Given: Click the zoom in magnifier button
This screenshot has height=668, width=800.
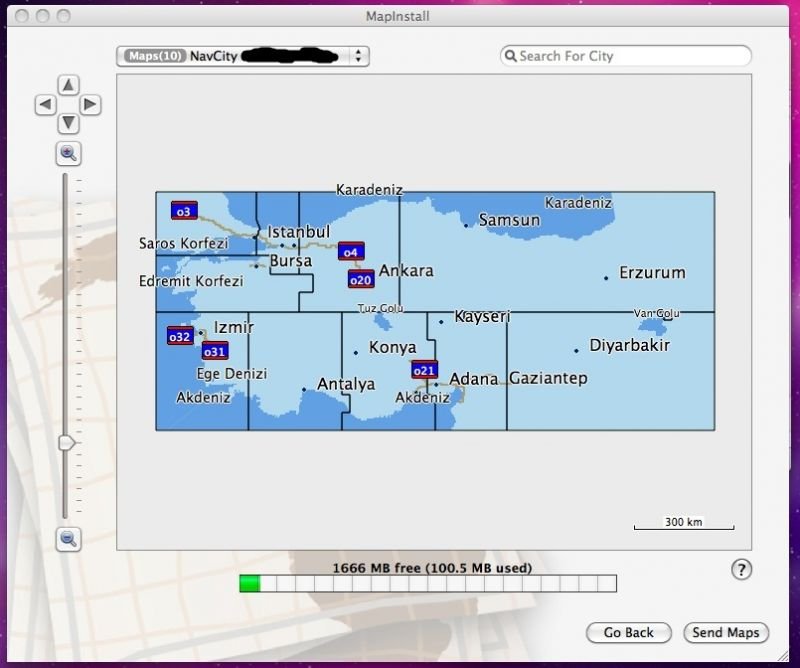Looking at the screenshot, I should click(68, 153).
